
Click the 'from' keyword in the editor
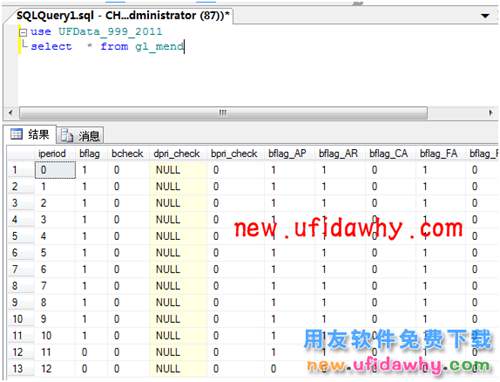coord(114,46)
